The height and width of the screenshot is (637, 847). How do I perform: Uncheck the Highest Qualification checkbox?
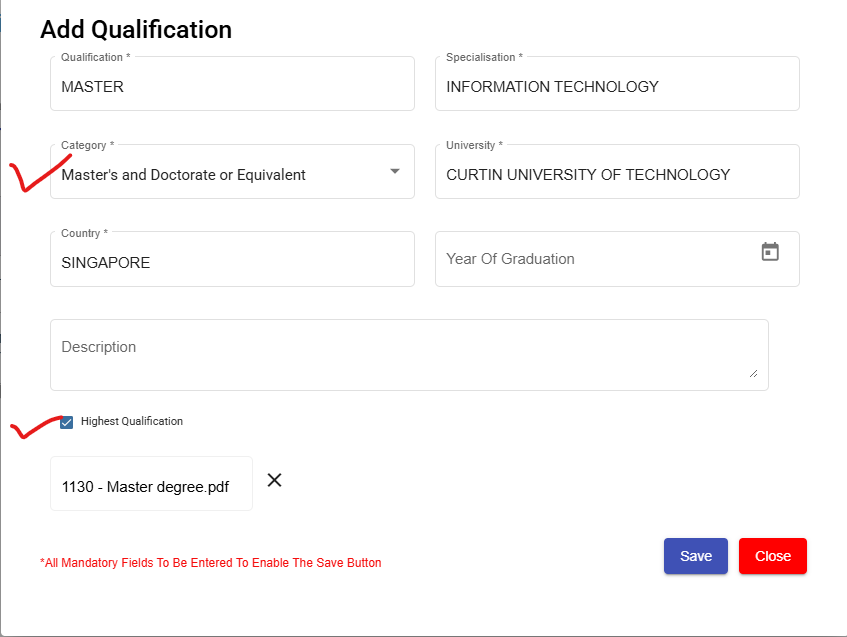[67, 422]
